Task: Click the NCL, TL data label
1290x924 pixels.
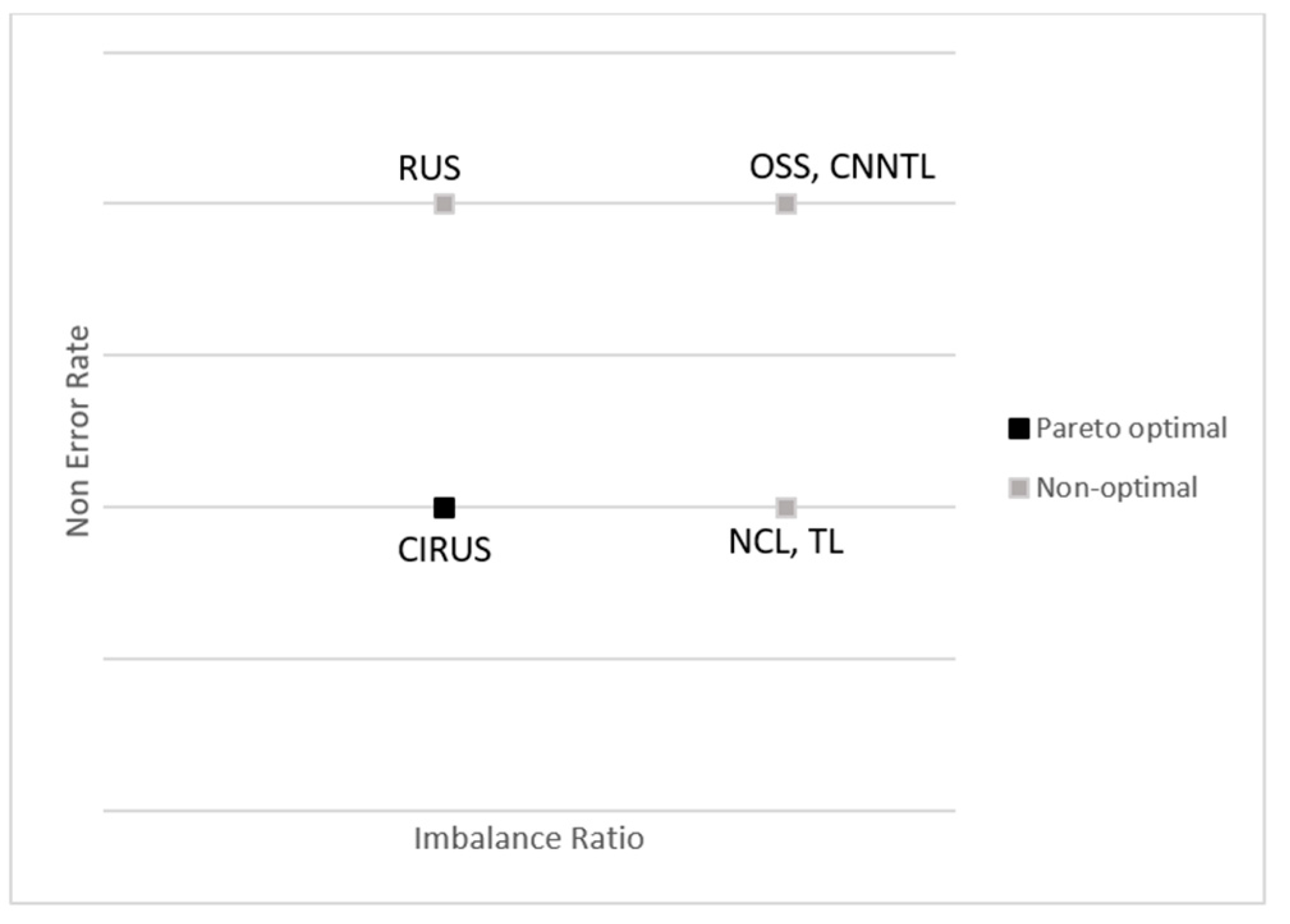Action: (786, 543)
